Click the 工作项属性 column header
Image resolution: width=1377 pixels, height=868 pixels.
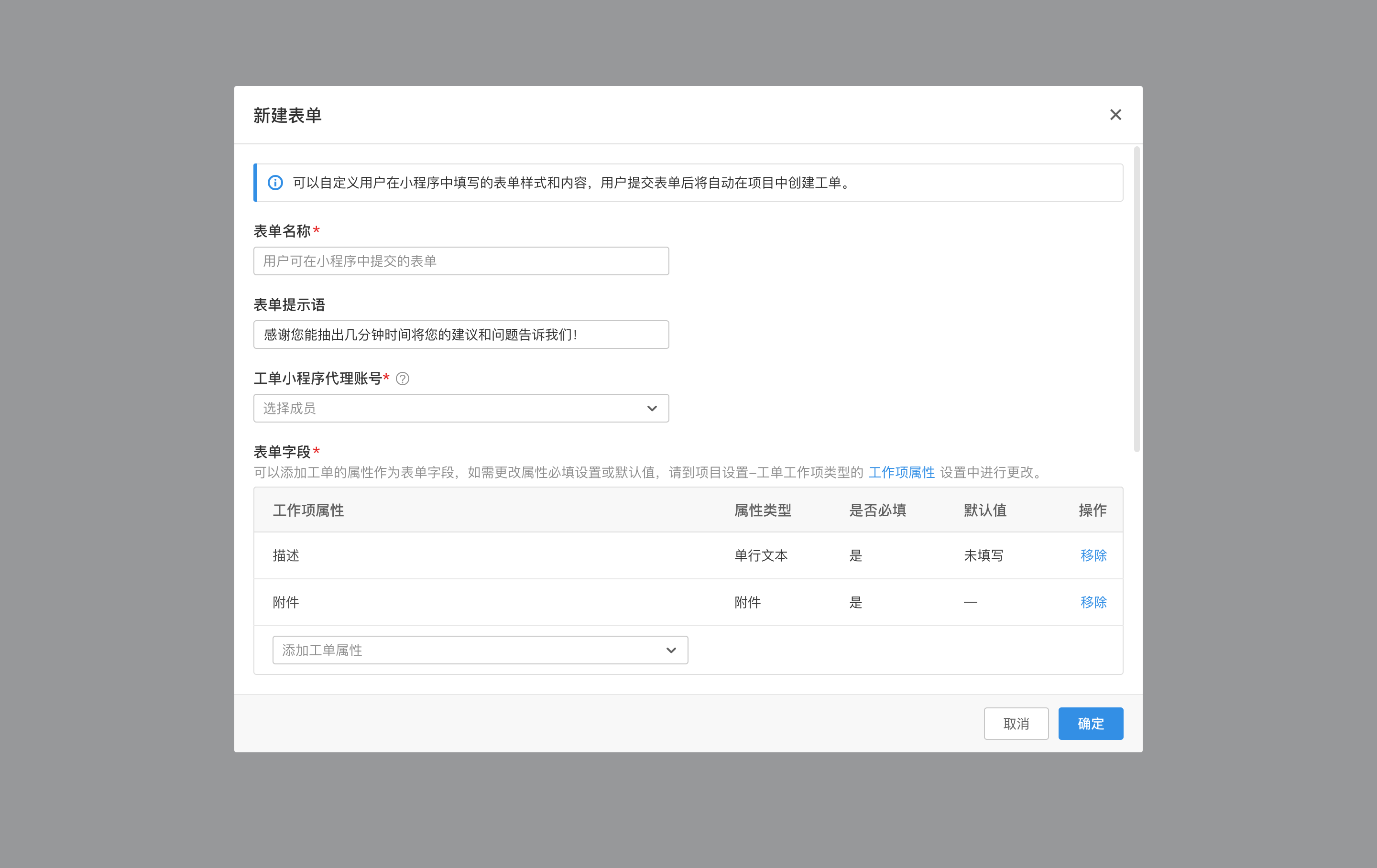coord(308,510)
